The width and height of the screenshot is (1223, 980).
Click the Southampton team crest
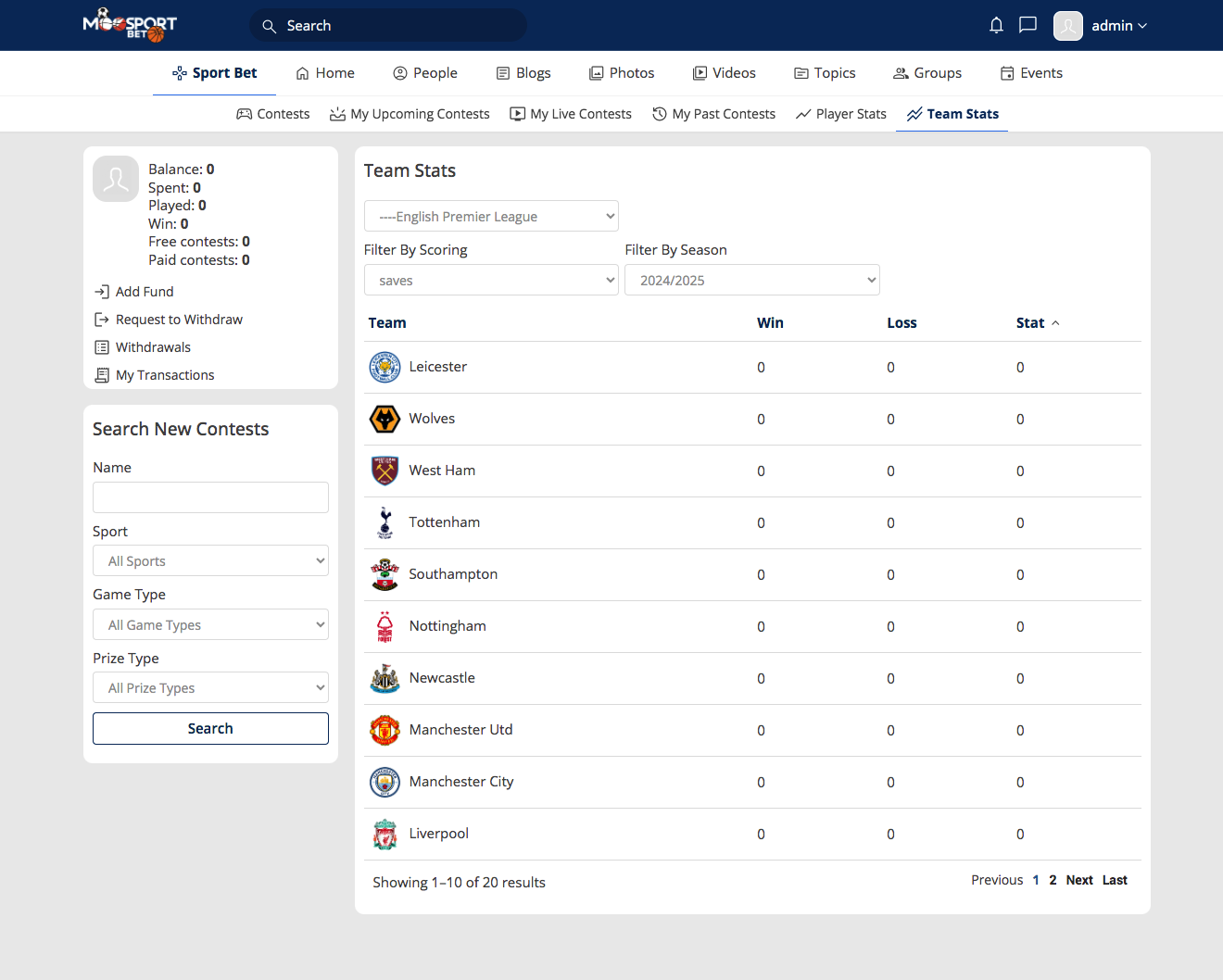(x=385, y=574)
